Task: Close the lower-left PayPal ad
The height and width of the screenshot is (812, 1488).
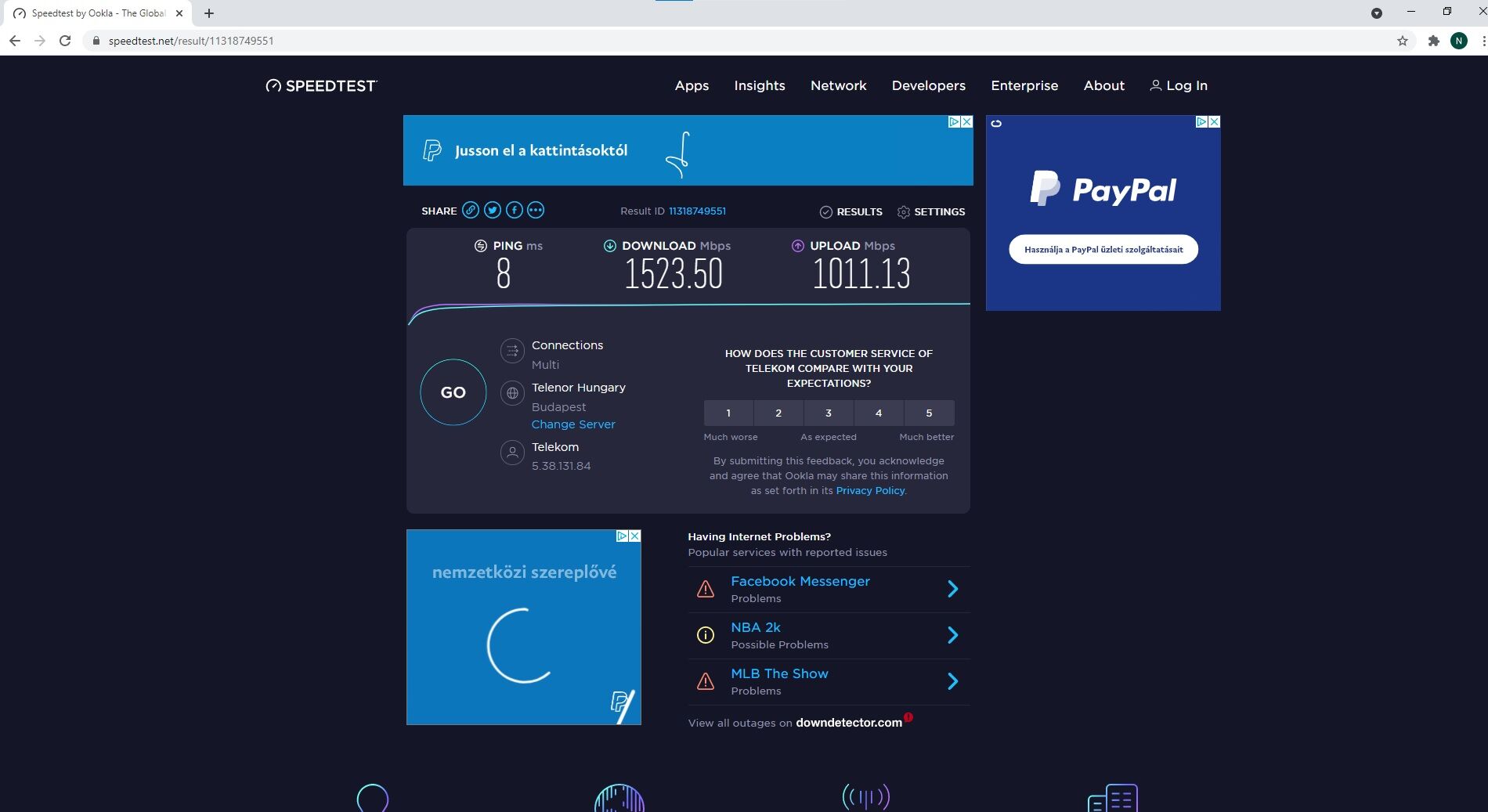Action: click(635, 536)
